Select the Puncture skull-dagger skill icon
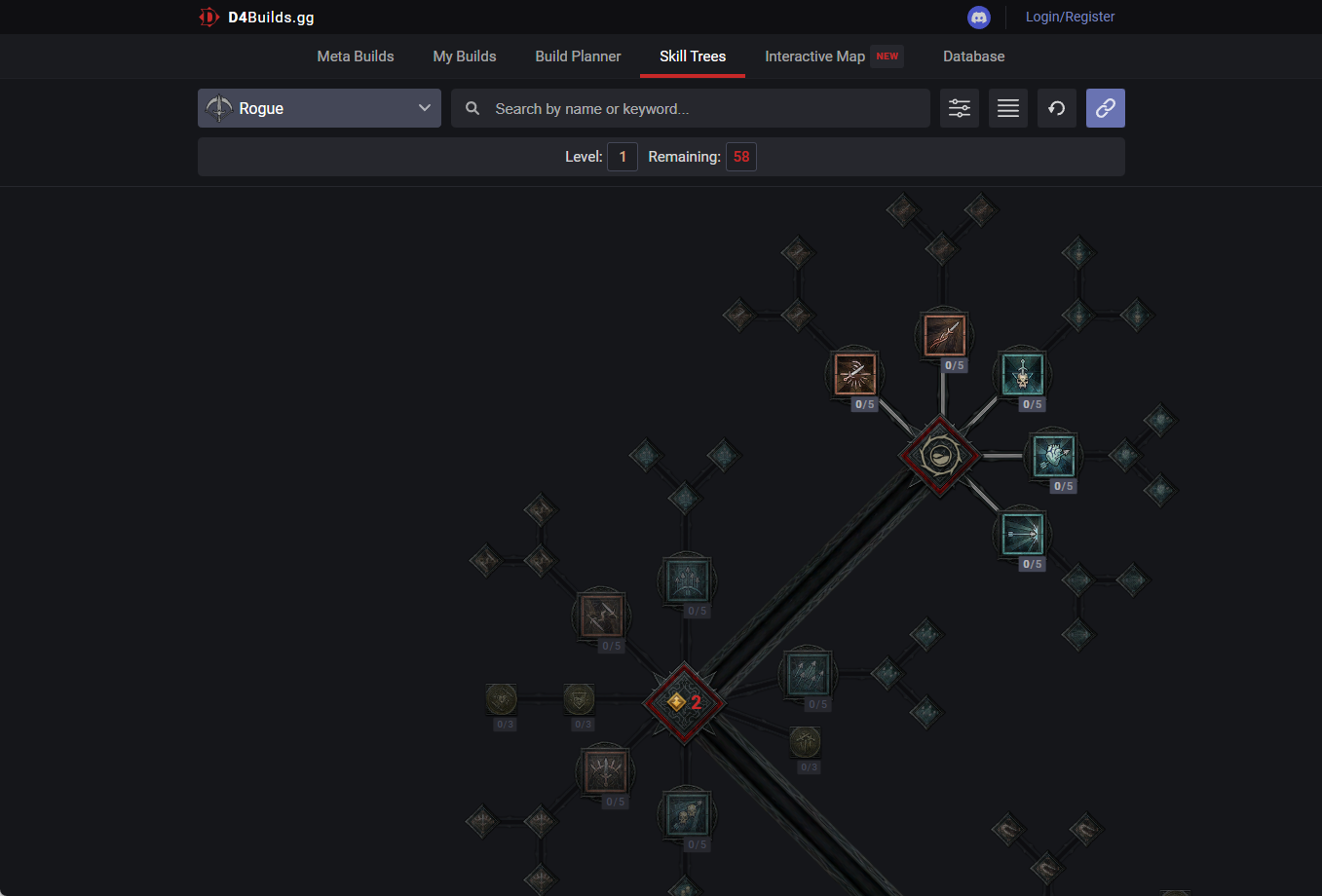Image resolution: width=1322 pixels, height=896 pixels. (x=1023, y=374)
